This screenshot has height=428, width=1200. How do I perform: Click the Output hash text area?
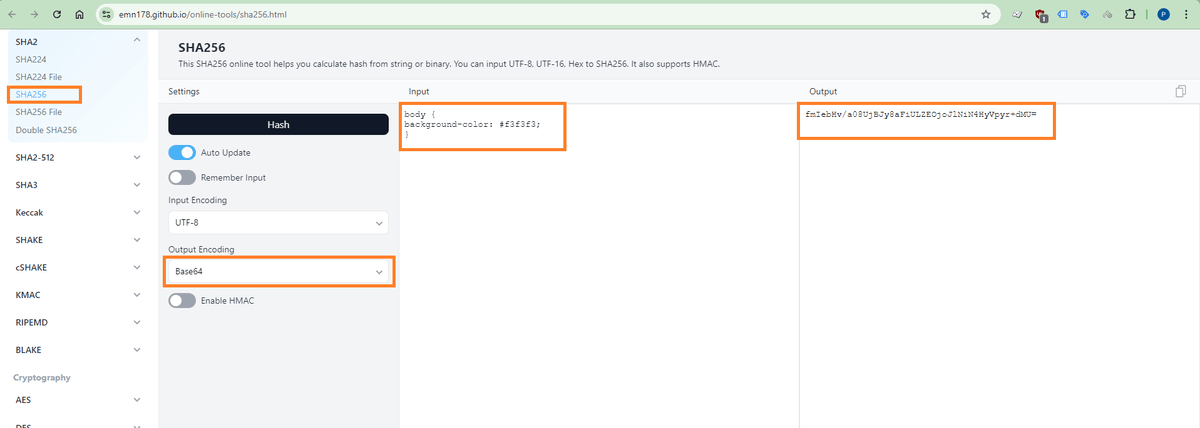coord(999,265)
